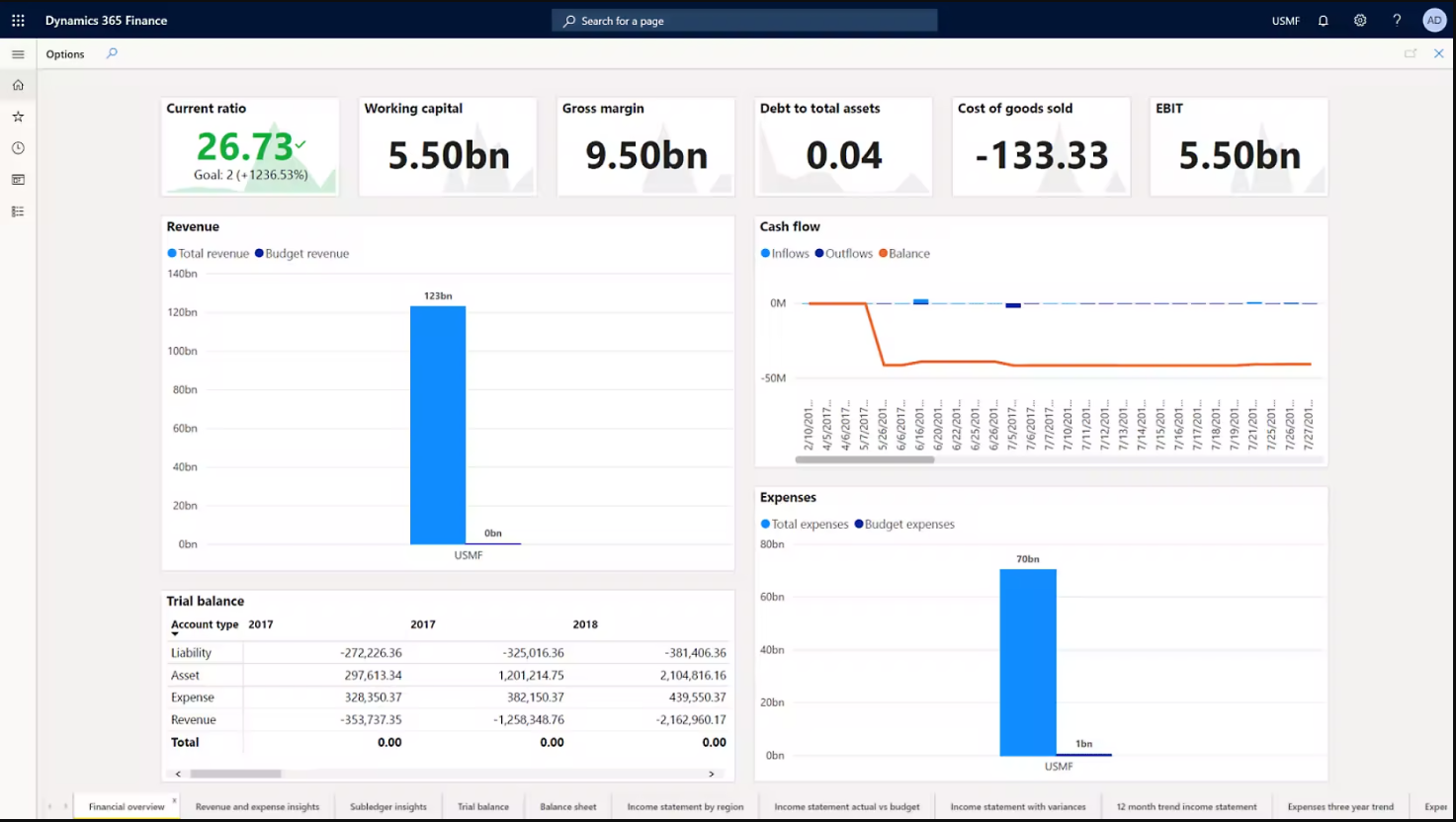Select the Working capital KPI card
This screenshot has width=1456, height=822.
tap(448, 146)
